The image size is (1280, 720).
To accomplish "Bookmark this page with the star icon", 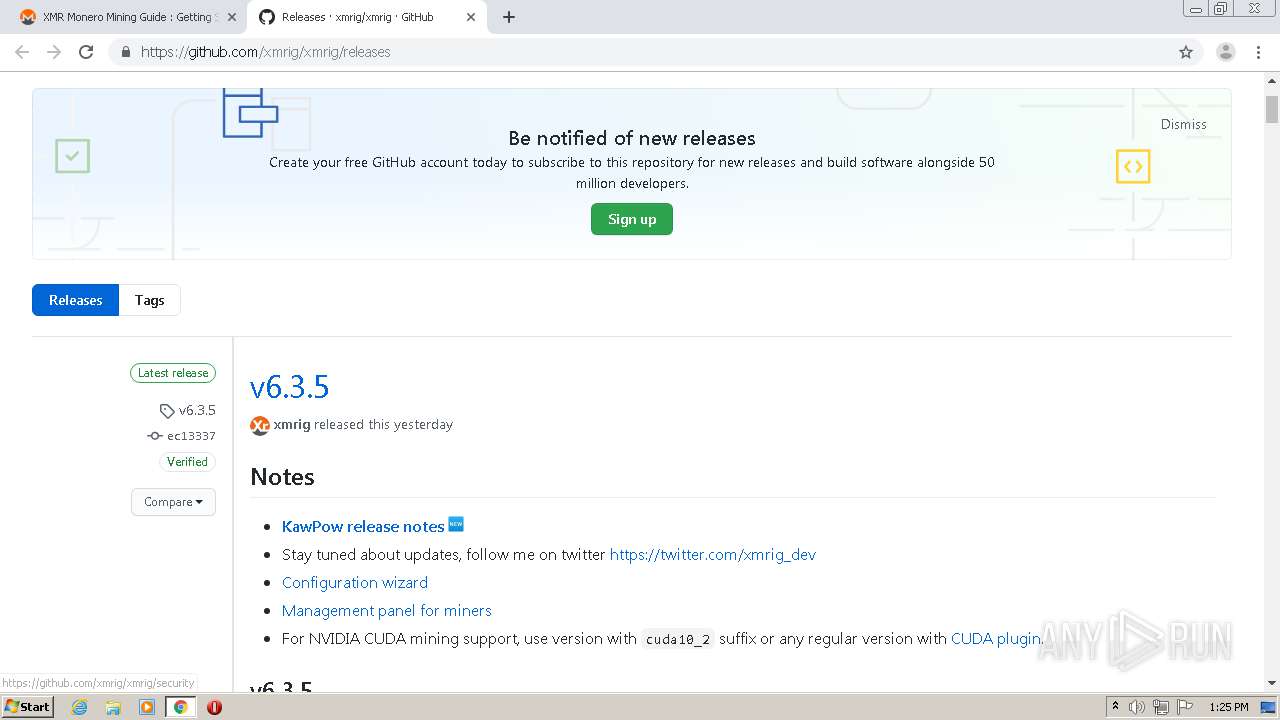I will tap(1186, 52).
